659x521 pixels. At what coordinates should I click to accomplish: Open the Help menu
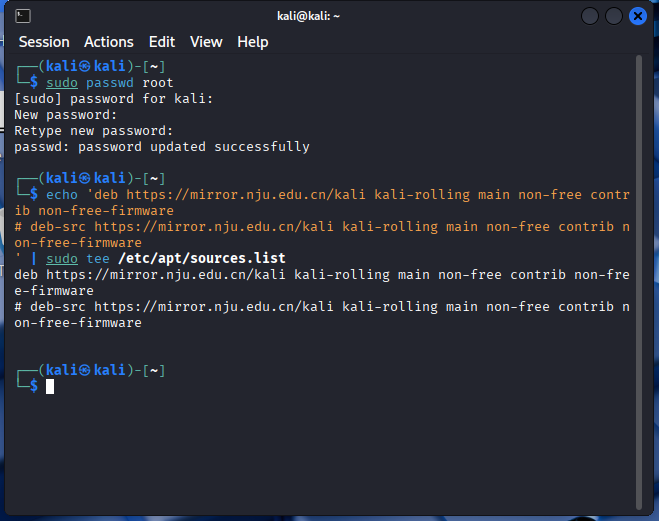pyautogui.click(x=252, y=42)
